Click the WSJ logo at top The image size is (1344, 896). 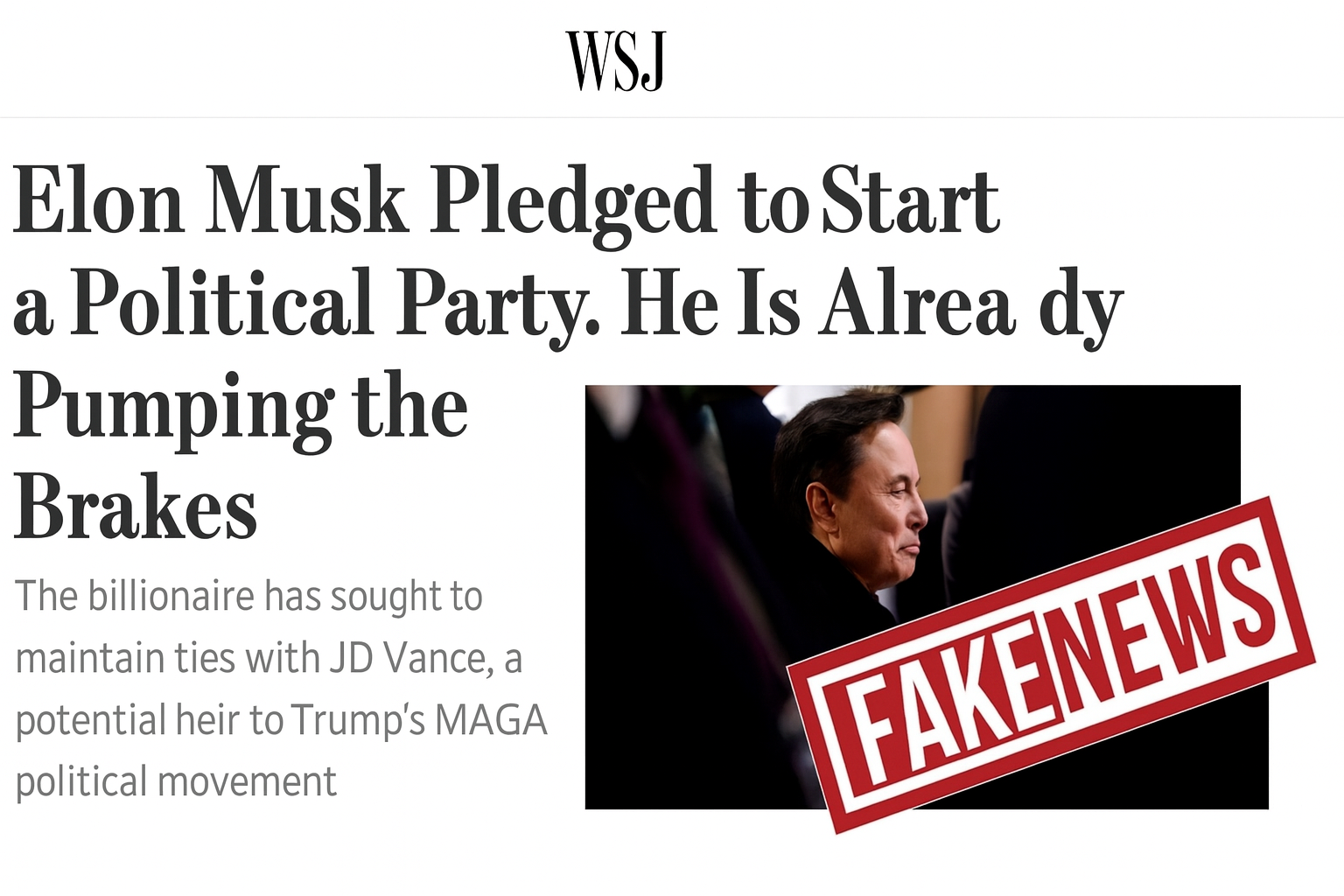[x=616, y=60]
